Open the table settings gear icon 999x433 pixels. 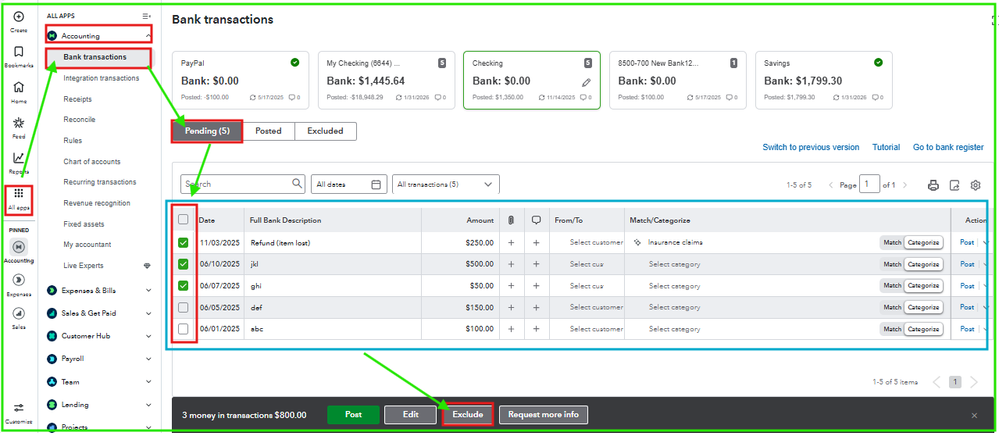coord(975,185)
